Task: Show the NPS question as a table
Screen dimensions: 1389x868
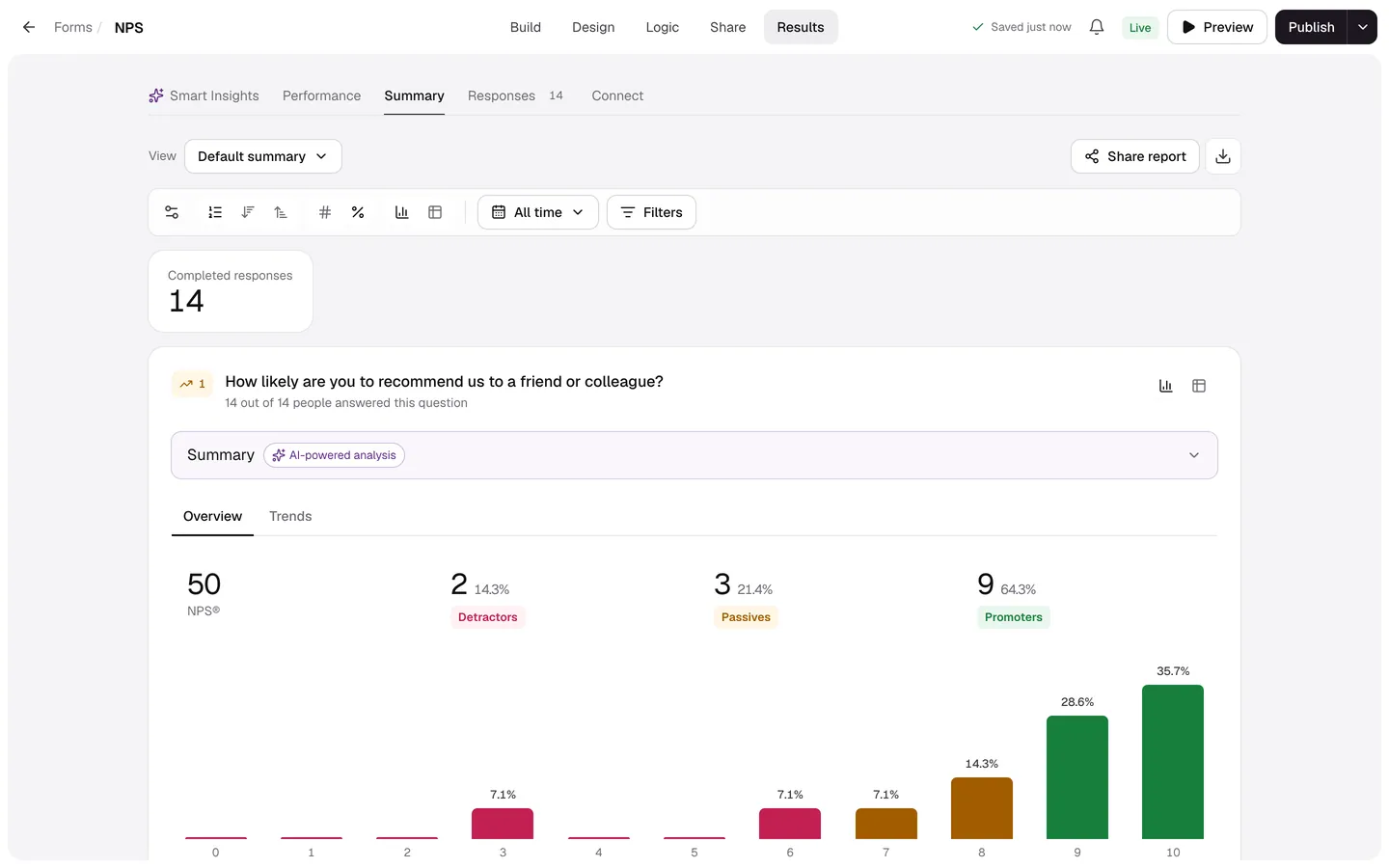Action: (x=1199, y=386)
